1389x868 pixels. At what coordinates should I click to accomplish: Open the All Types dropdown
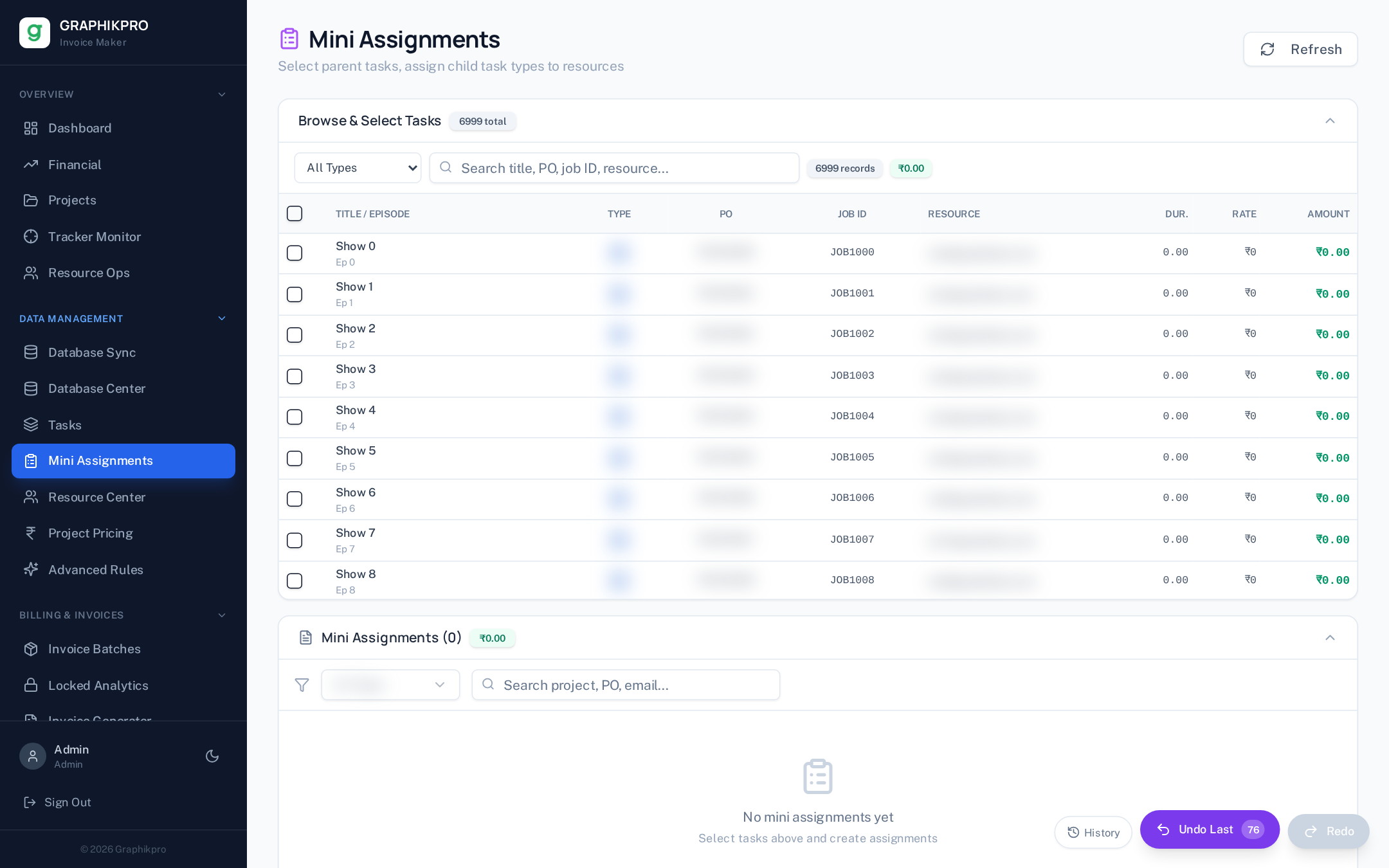(x=358, y=168)
